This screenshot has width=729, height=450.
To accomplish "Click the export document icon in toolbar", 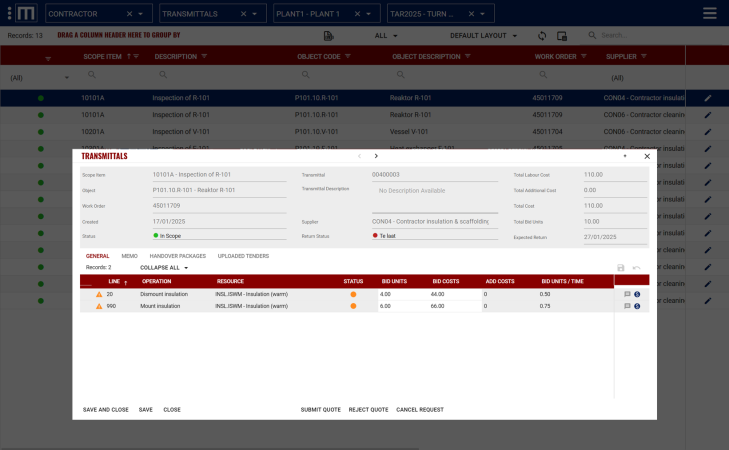I will point(329,35).
